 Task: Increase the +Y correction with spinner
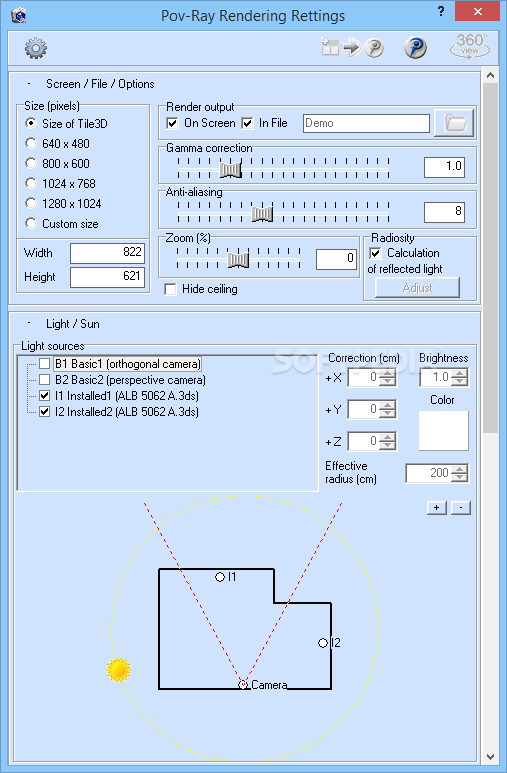click(388, 405)
